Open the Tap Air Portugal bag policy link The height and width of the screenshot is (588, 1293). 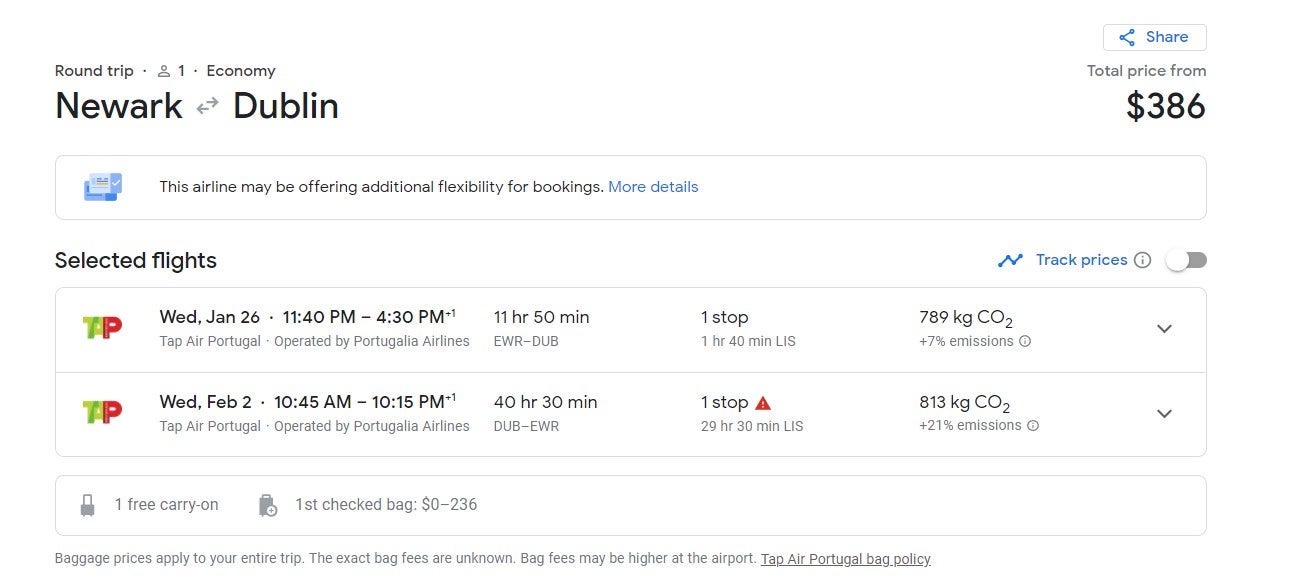click(845, 559)
